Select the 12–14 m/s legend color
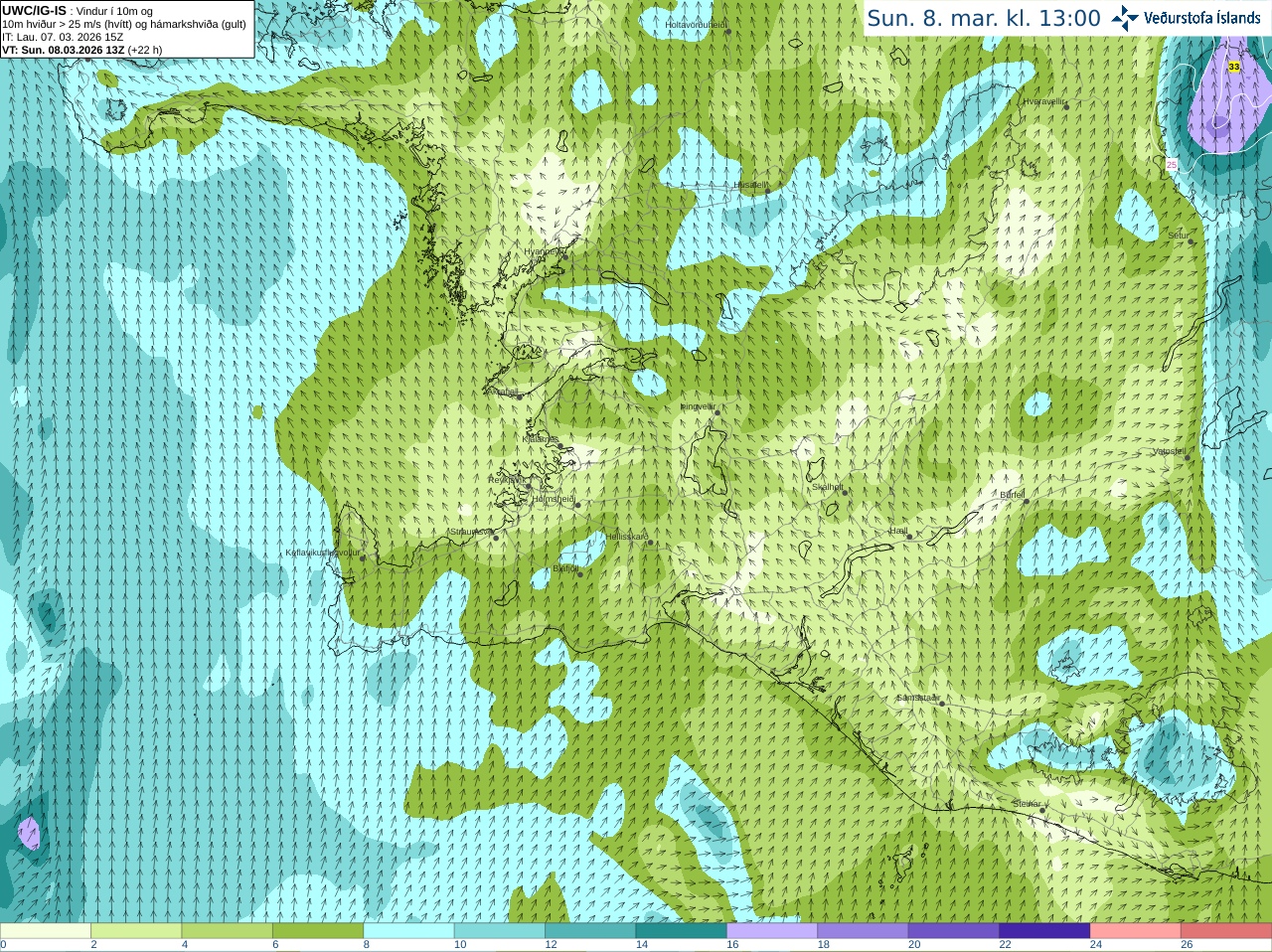 tap(590, 931)
